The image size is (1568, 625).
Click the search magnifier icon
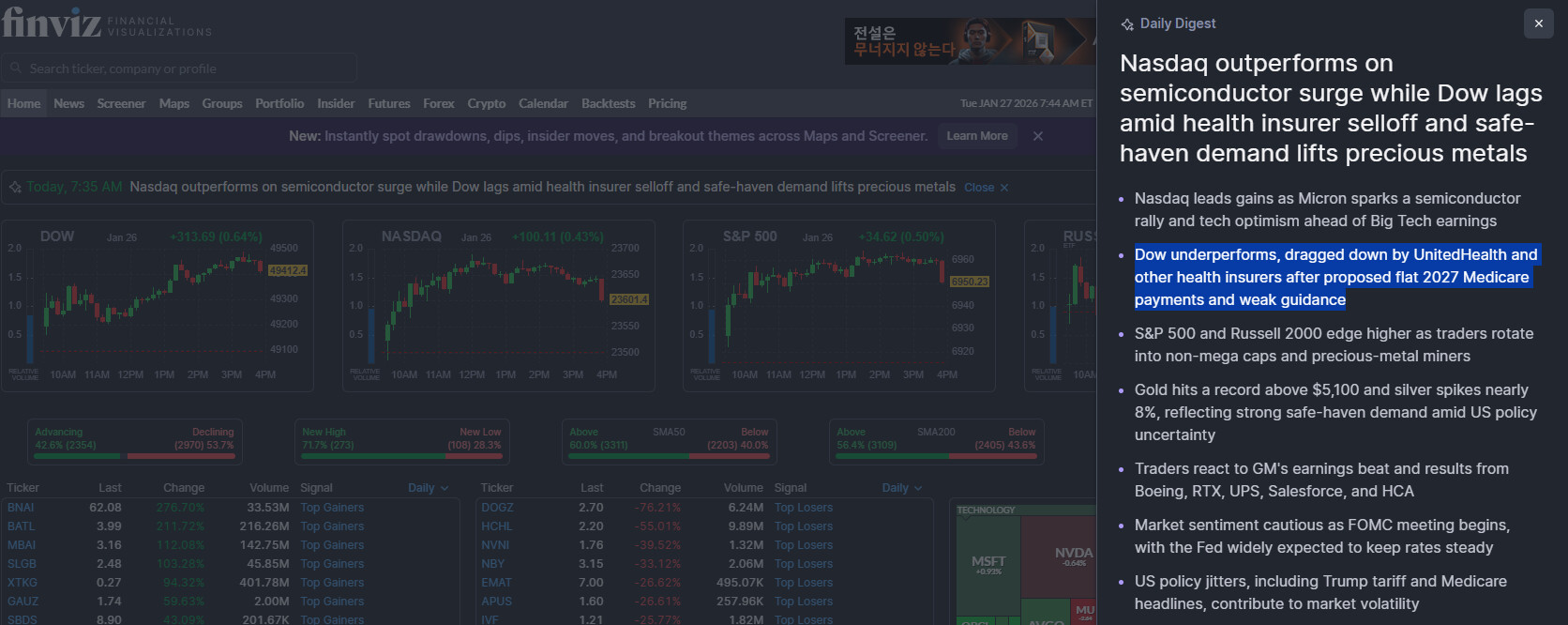pyautogui.click(x=16, y=69)
